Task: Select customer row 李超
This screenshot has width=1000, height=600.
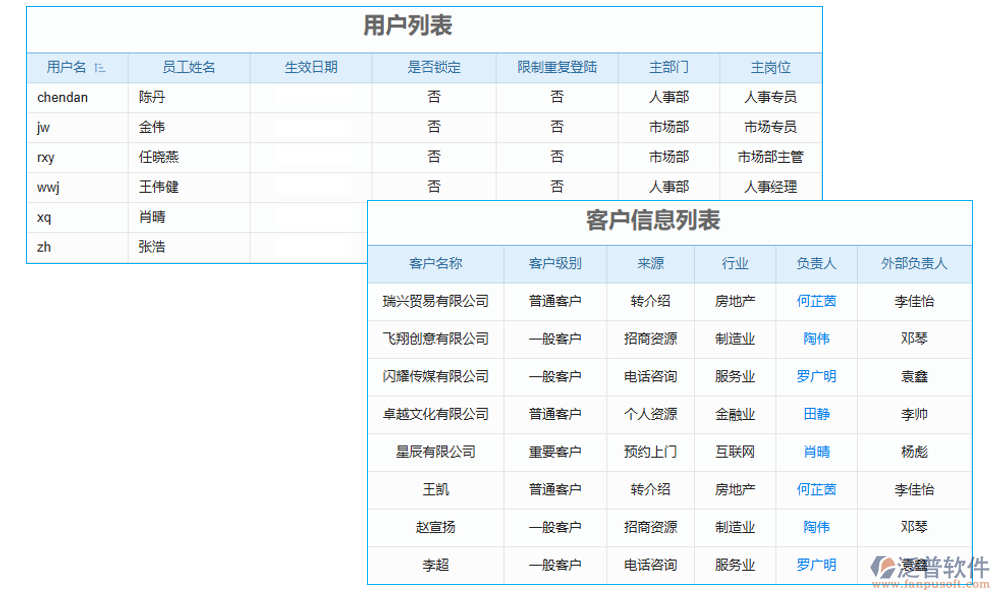Action: [x=435, y=565]
